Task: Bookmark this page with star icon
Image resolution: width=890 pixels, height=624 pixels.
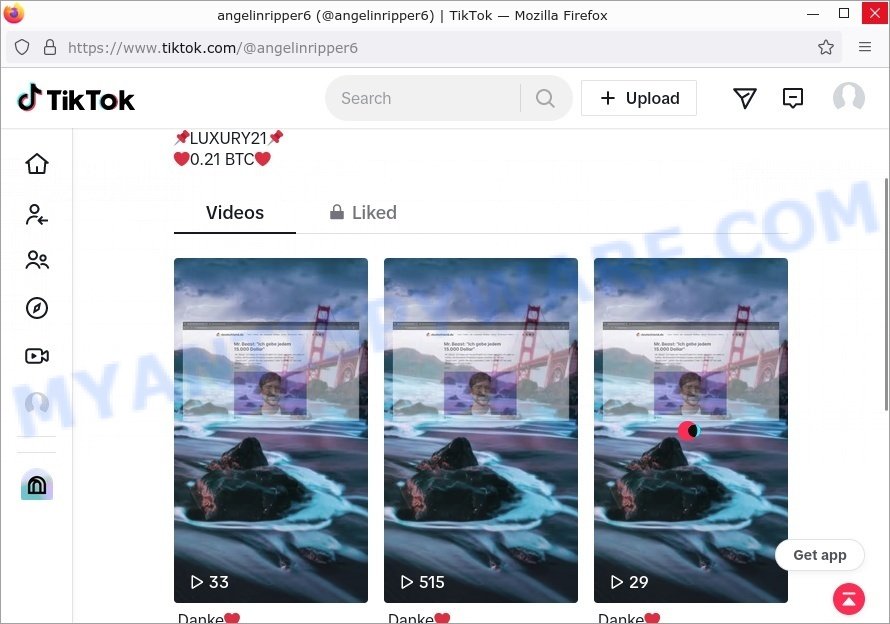Action: pos(826,47)
